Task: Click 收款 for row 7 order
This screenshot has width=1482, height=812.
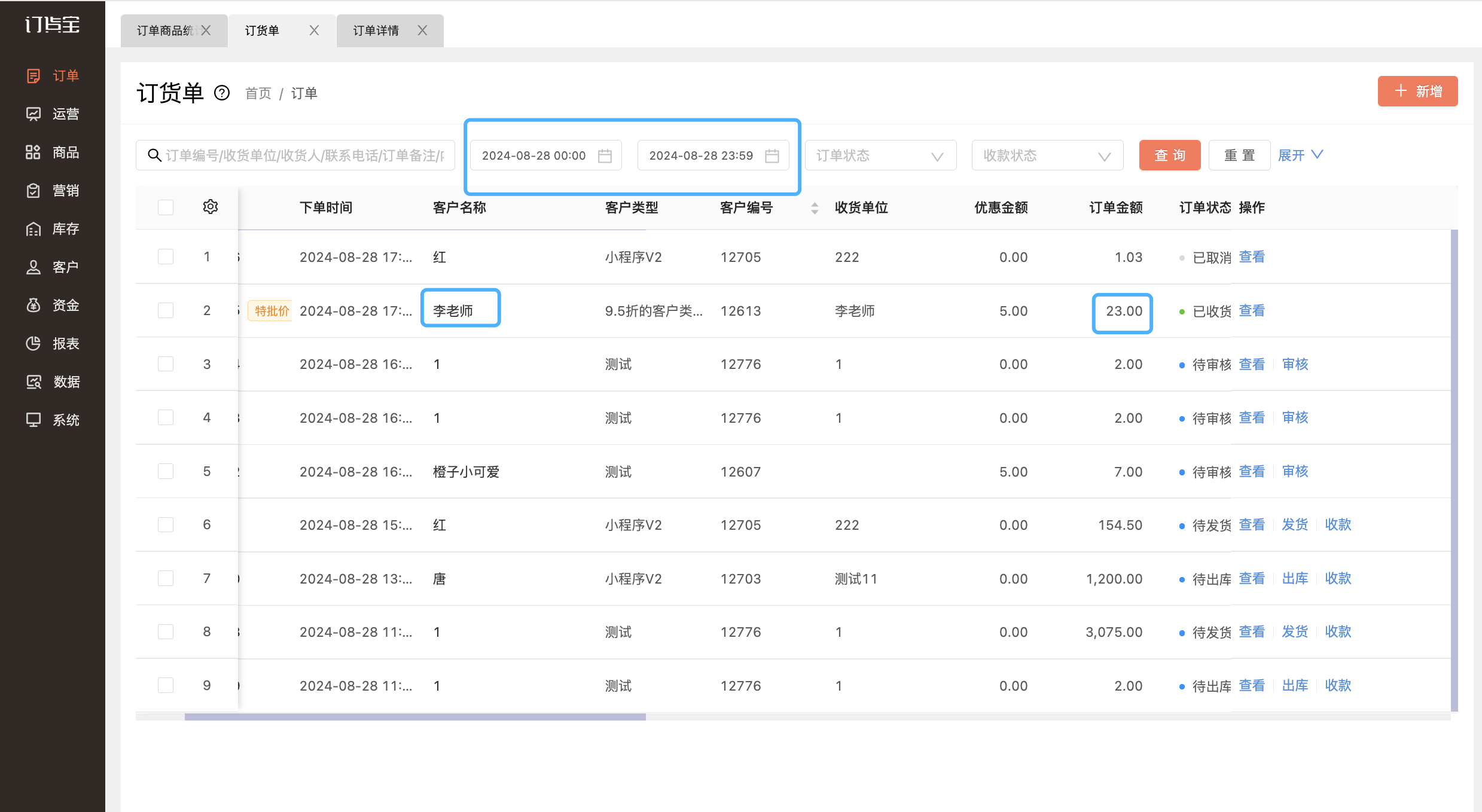Action: pyautogui.click(x=1338, y=578)
